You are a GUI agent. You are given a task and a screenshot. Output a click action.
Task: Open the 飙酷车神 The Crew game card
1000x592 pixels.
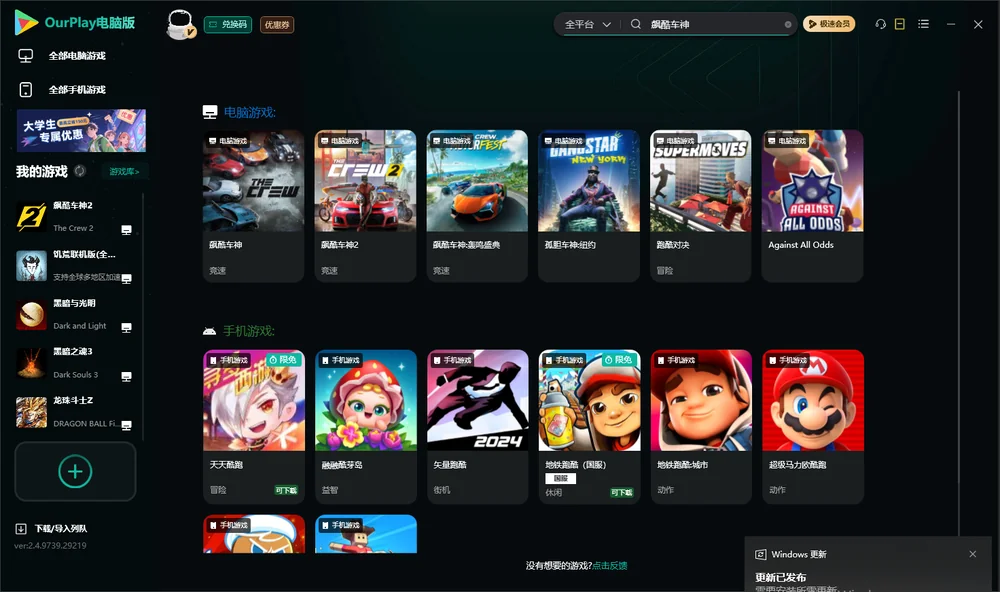[x=254, y=205]
